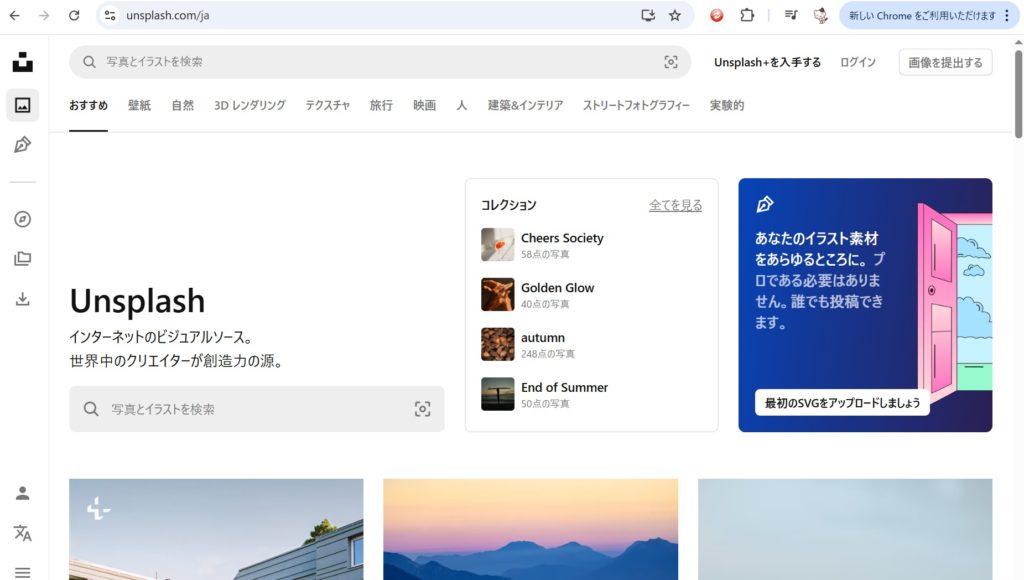This screenshot has width=1024, height=580.
Task: Open the Illustrations pen icon in sidebar
Action: 22,145
